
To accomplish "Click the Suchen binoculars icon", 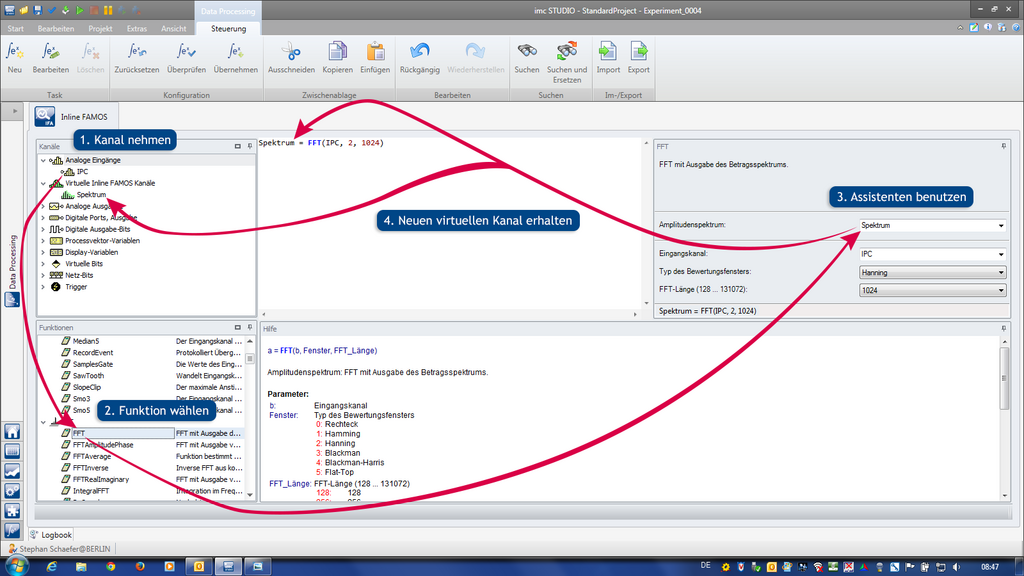I will coord(526,52).
